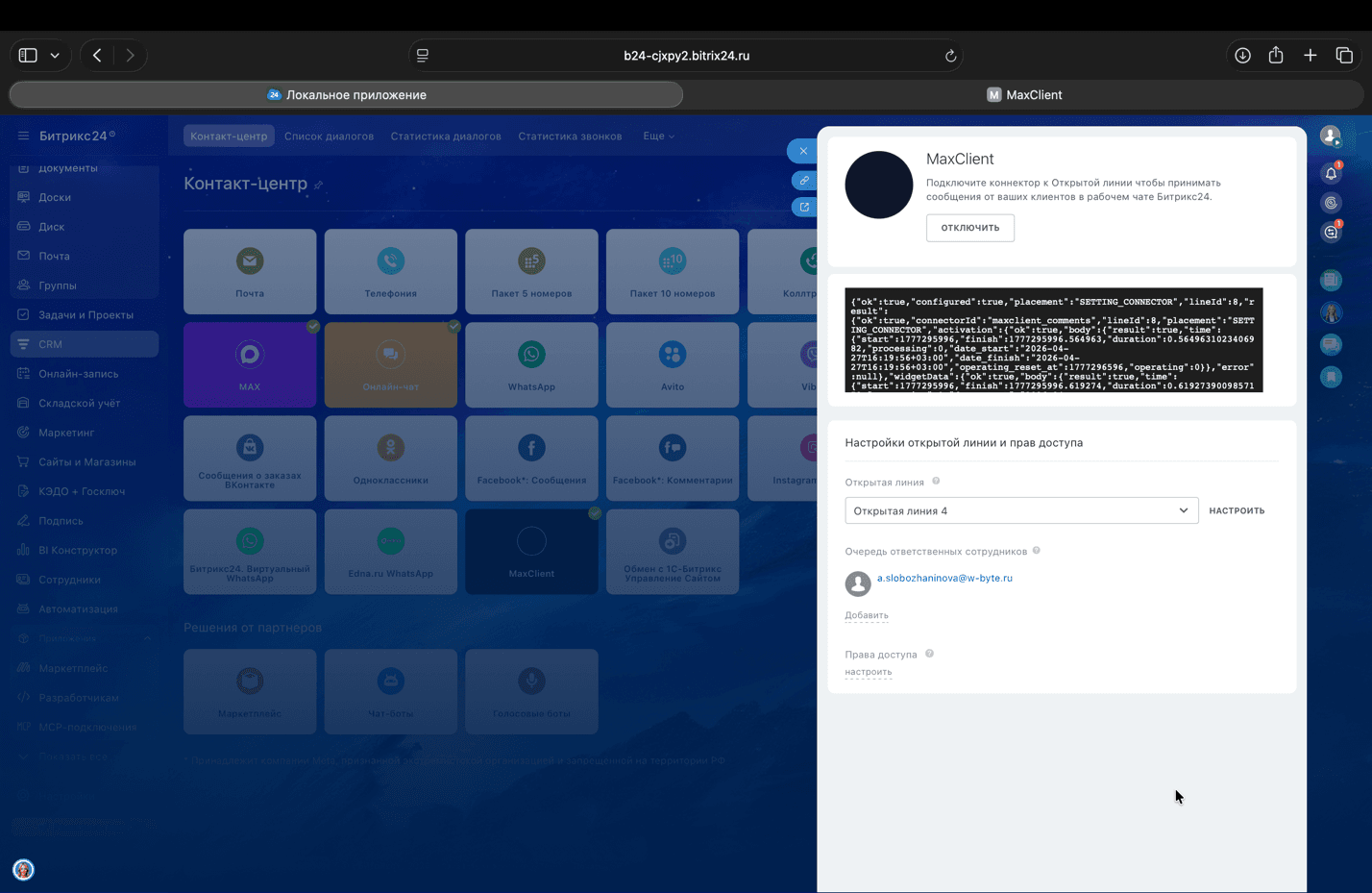Open Одноклассники connector tile
This screenshot has width=1372, height=893.
(391, 458)
